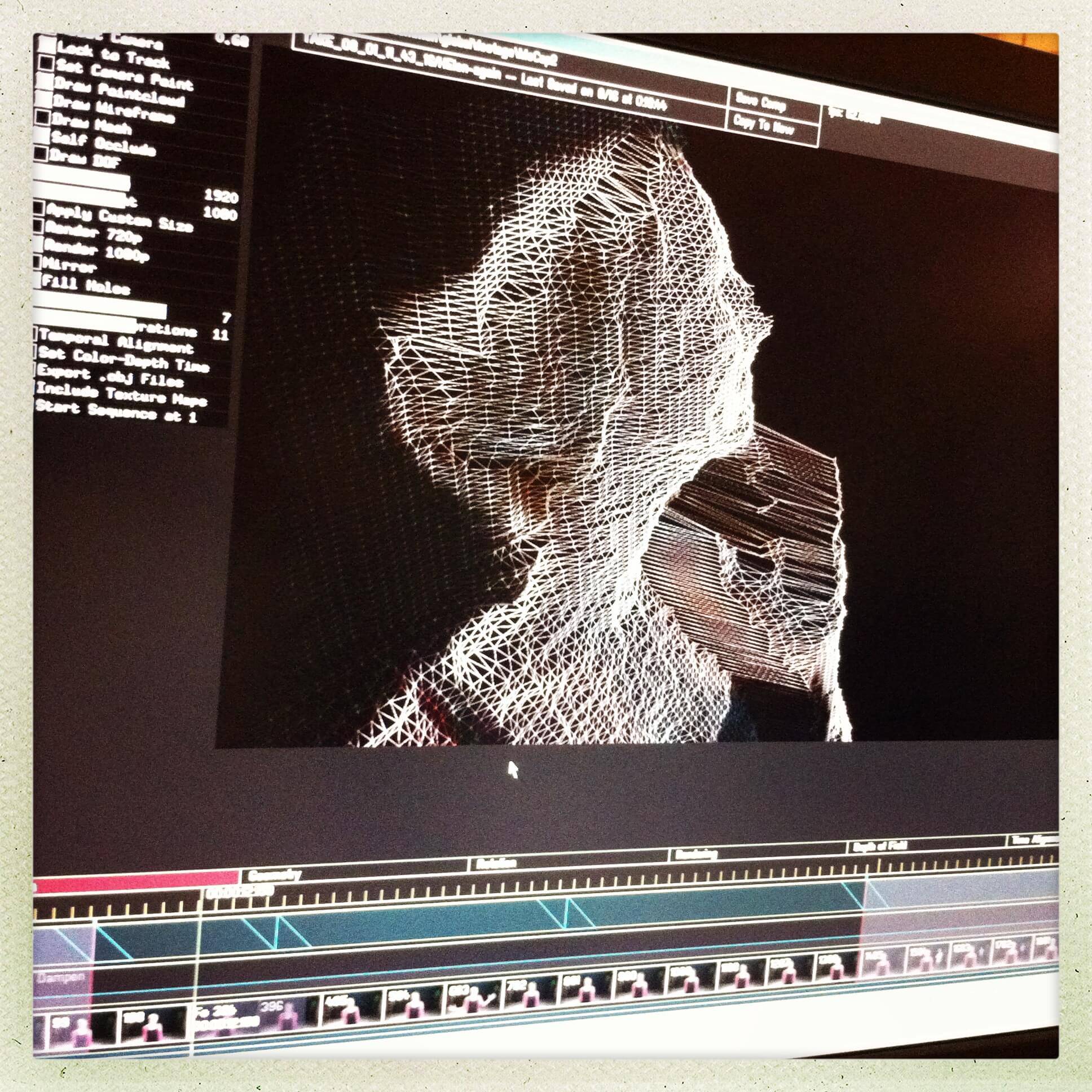Click the cyan keyframe spike in the timeline track
Viewport: 1092px width, 1092px height.
coord(276,933)
